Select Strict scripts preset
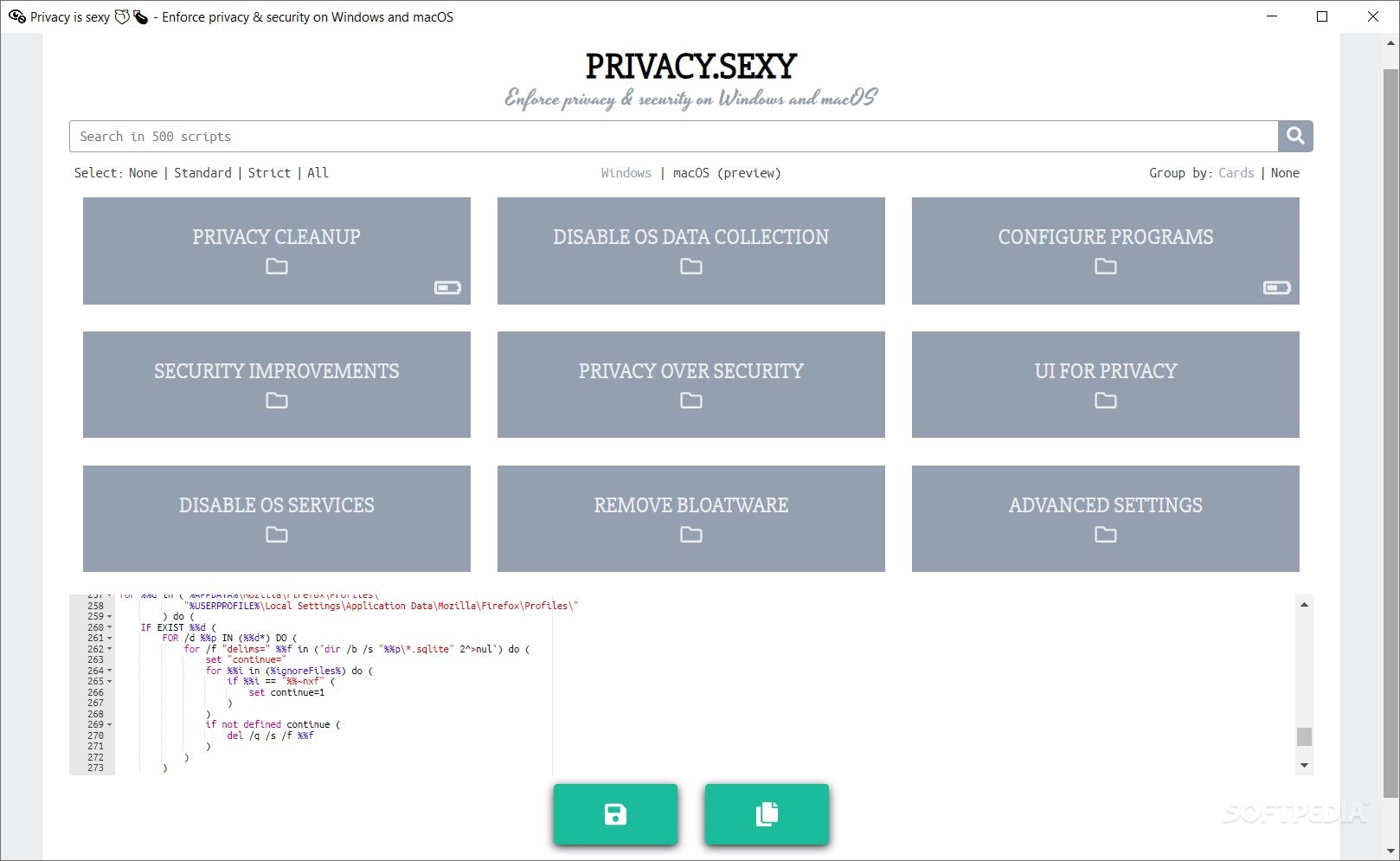 (269, 173)
